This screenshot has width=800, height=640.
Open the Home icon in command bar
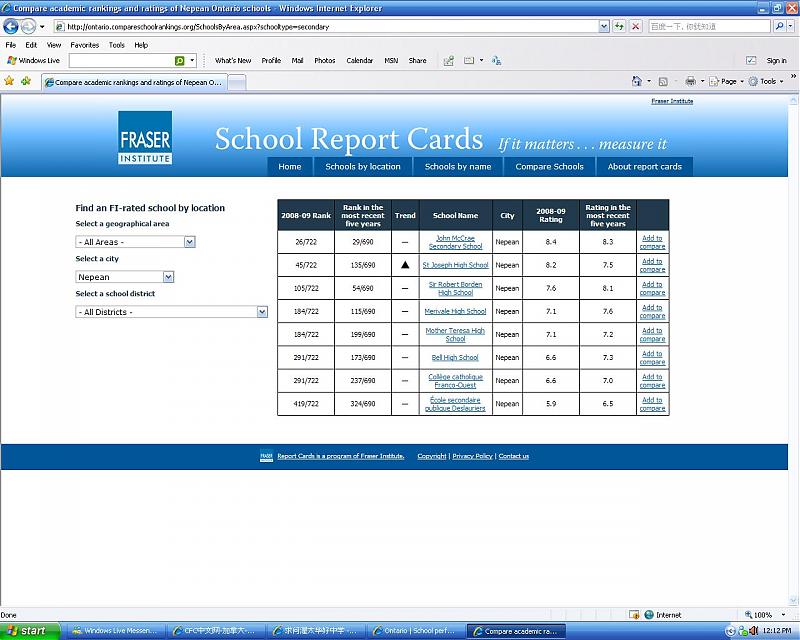pyautogui.click(x=637, y=81)
